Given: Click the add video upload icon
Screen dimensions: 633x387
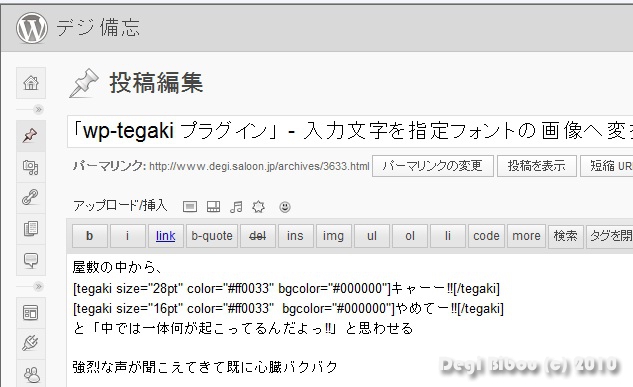Looking at the screenshot, I should pos(213,207).
